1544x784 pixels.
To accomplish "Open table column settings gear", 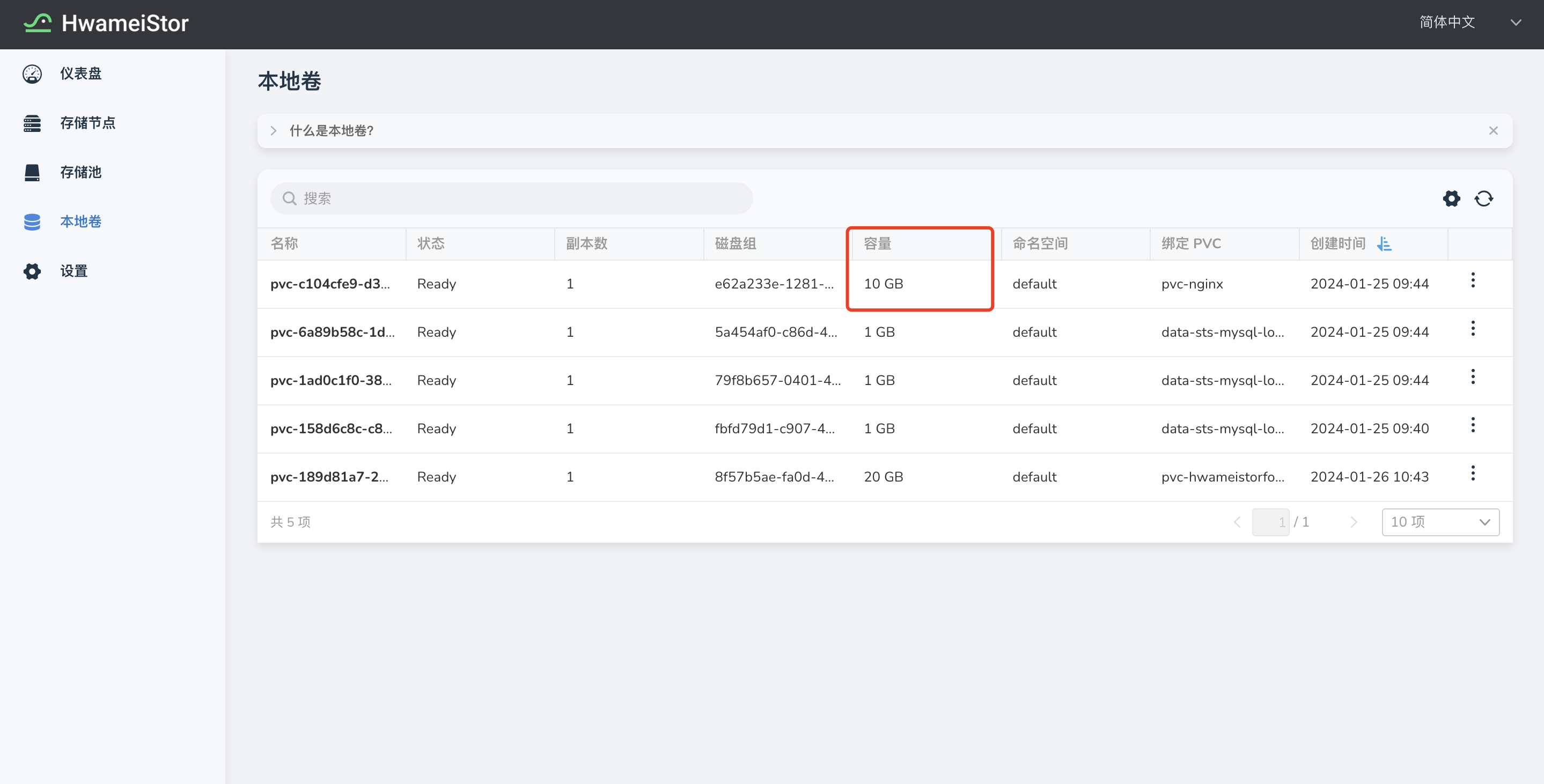I will click(1451, 198).
